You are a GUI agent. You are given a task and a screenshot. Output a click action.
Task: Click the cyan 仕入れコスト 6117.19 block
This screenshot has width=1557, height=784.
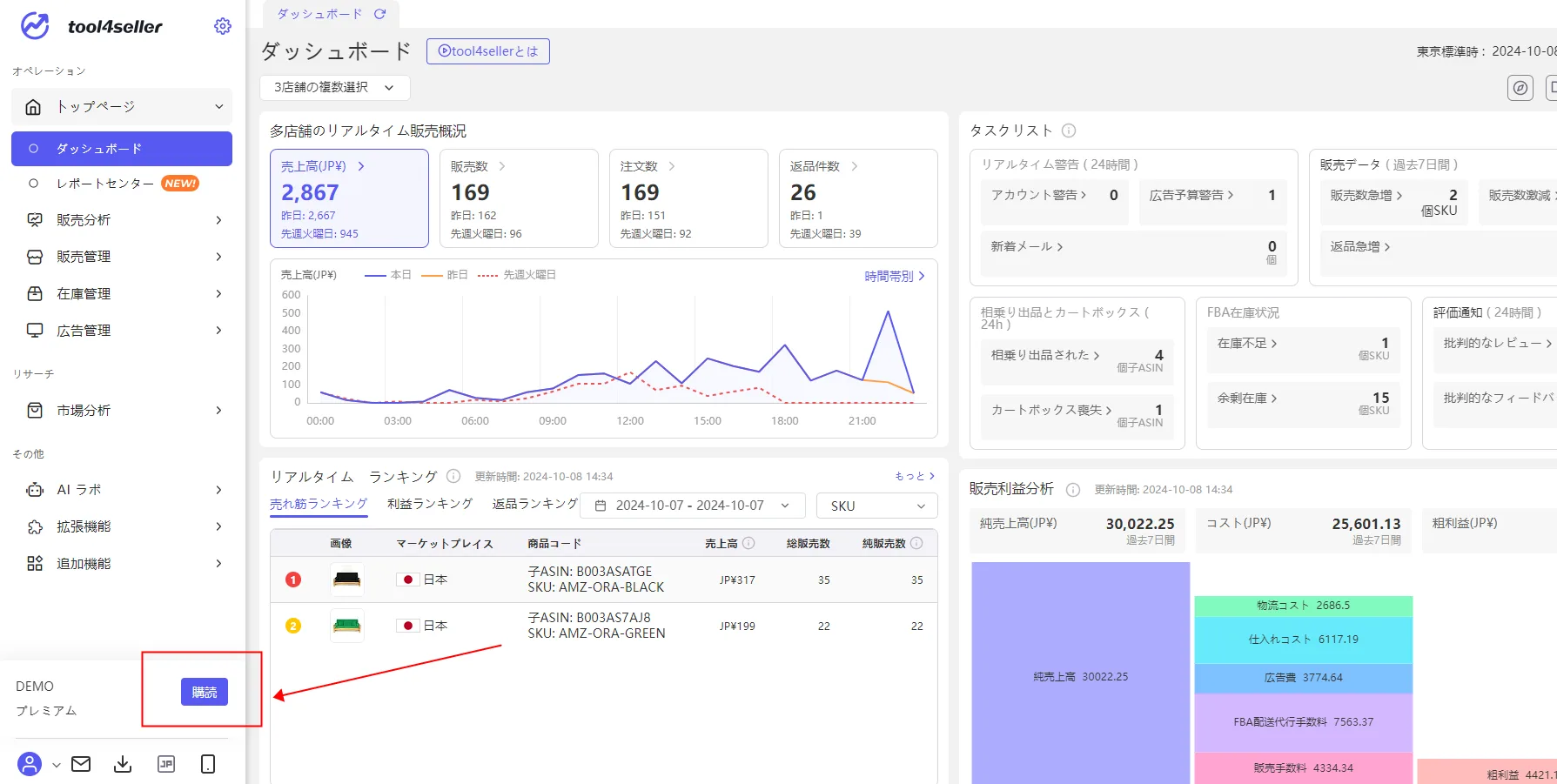coord(1303,640)
